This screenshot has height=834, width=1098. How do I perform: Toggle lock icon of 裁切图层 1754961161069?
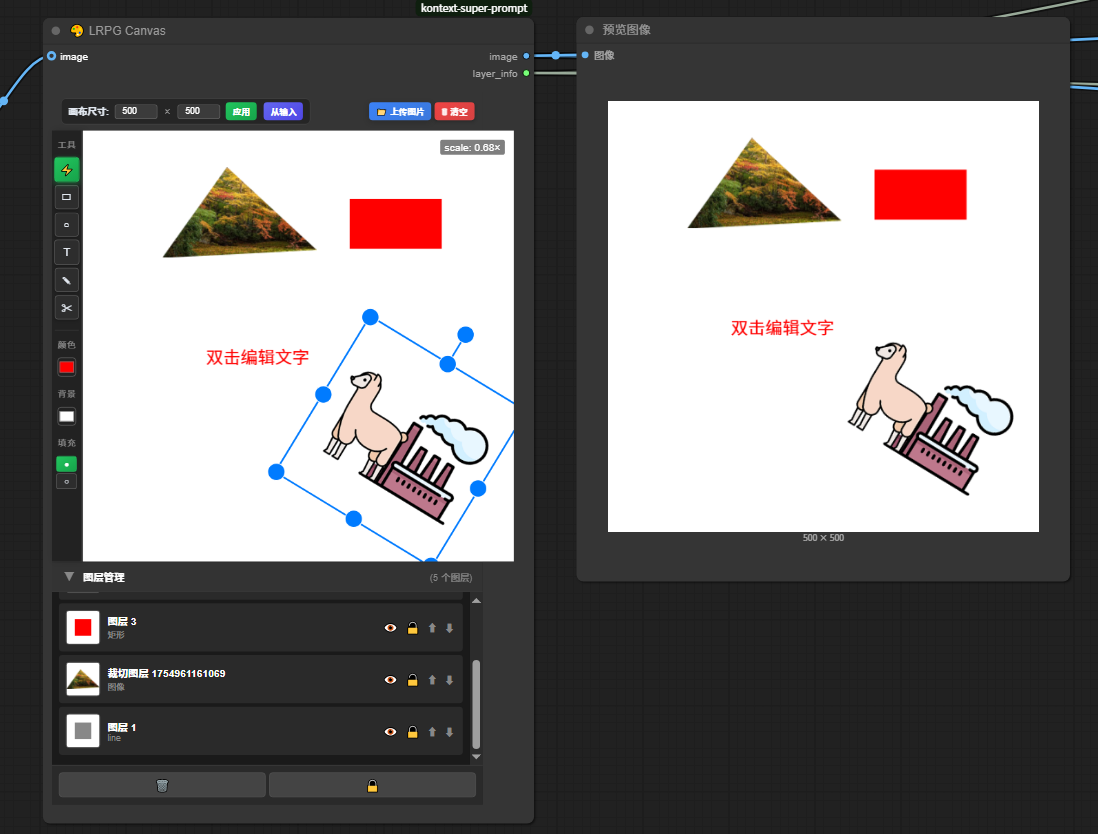(x=412, y=680)
